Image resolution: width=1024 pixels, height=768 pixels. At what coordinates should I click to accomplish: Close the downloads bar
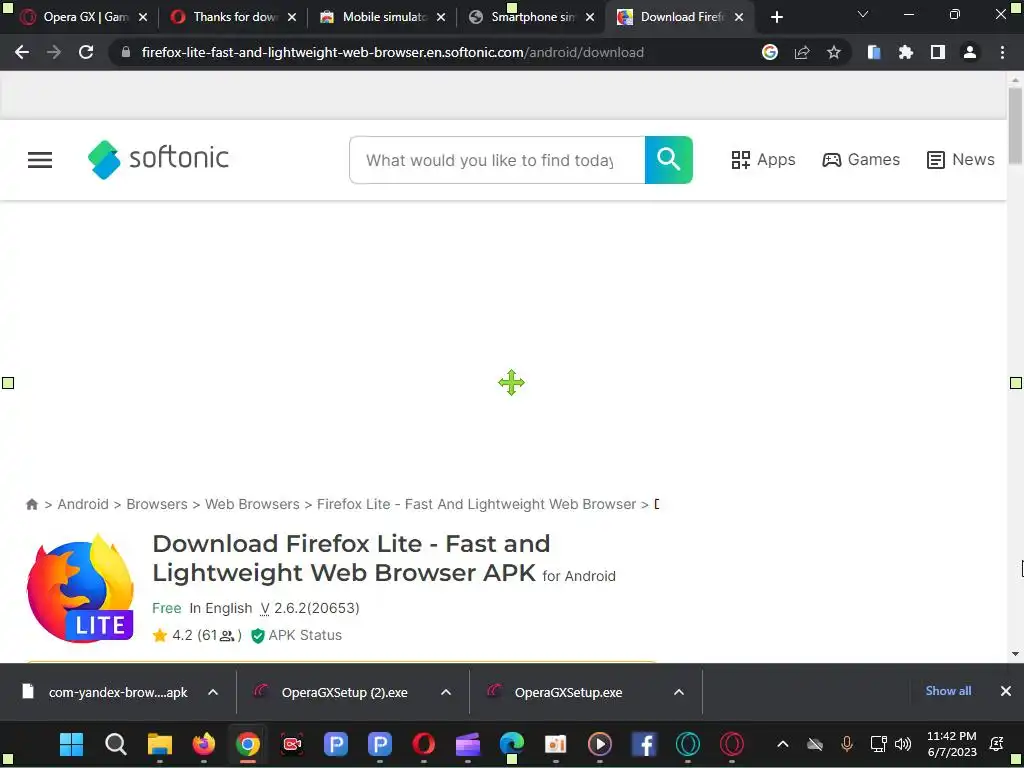1006,691
